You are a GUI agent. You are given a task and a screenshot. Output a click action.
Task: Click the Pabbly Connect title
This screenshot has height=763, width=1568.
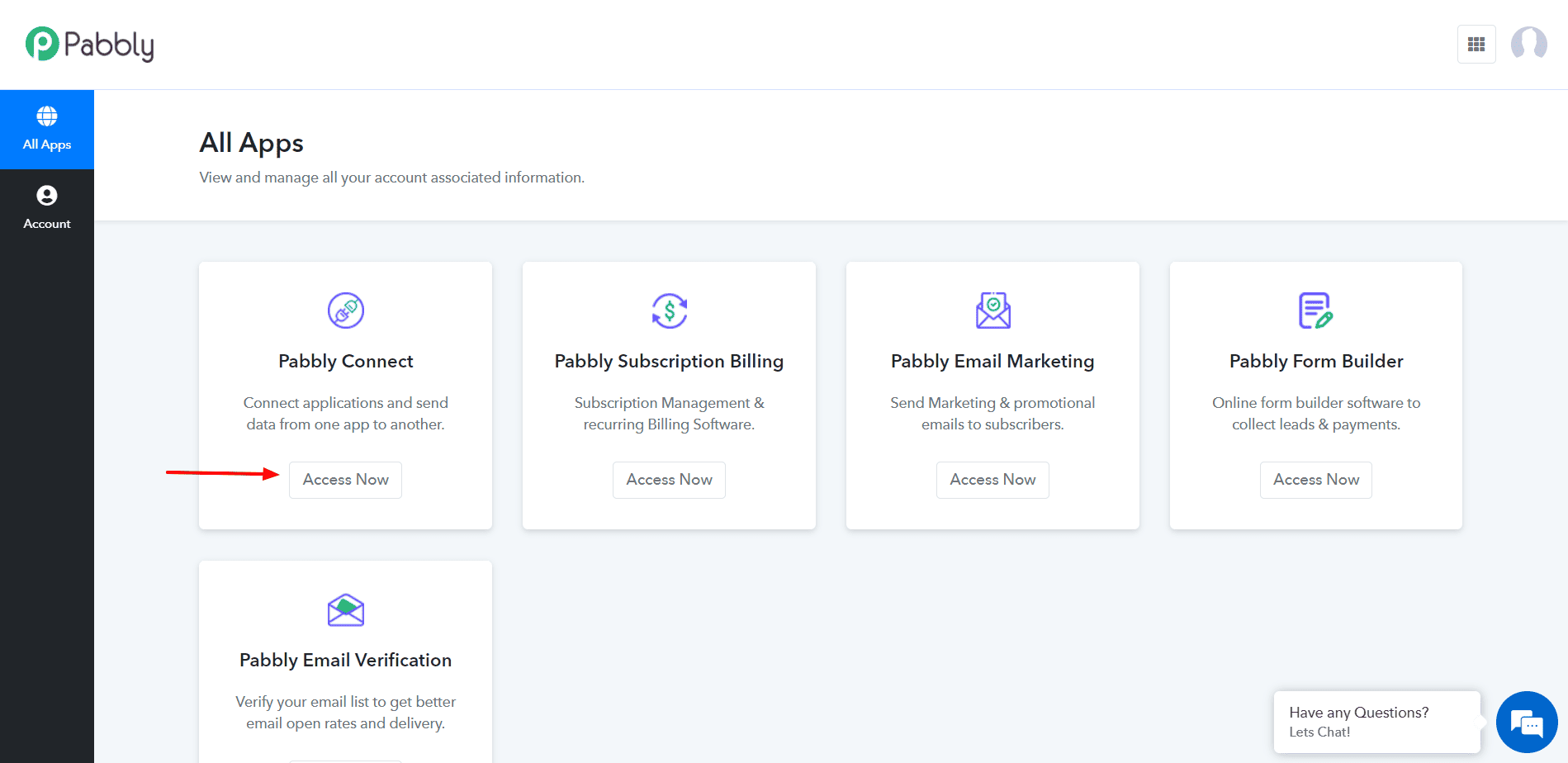346,361
